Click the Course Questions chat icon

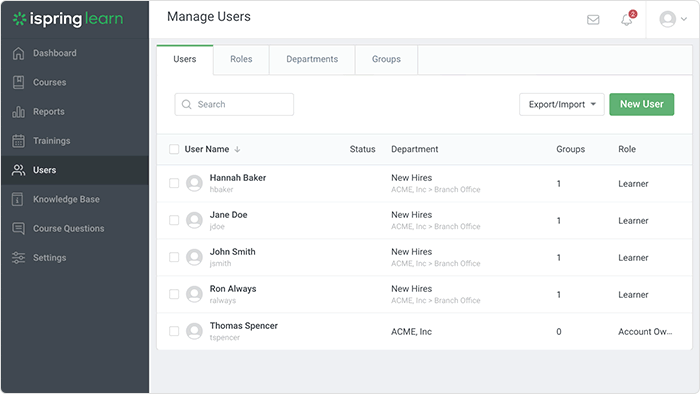(x=18, y=228)
